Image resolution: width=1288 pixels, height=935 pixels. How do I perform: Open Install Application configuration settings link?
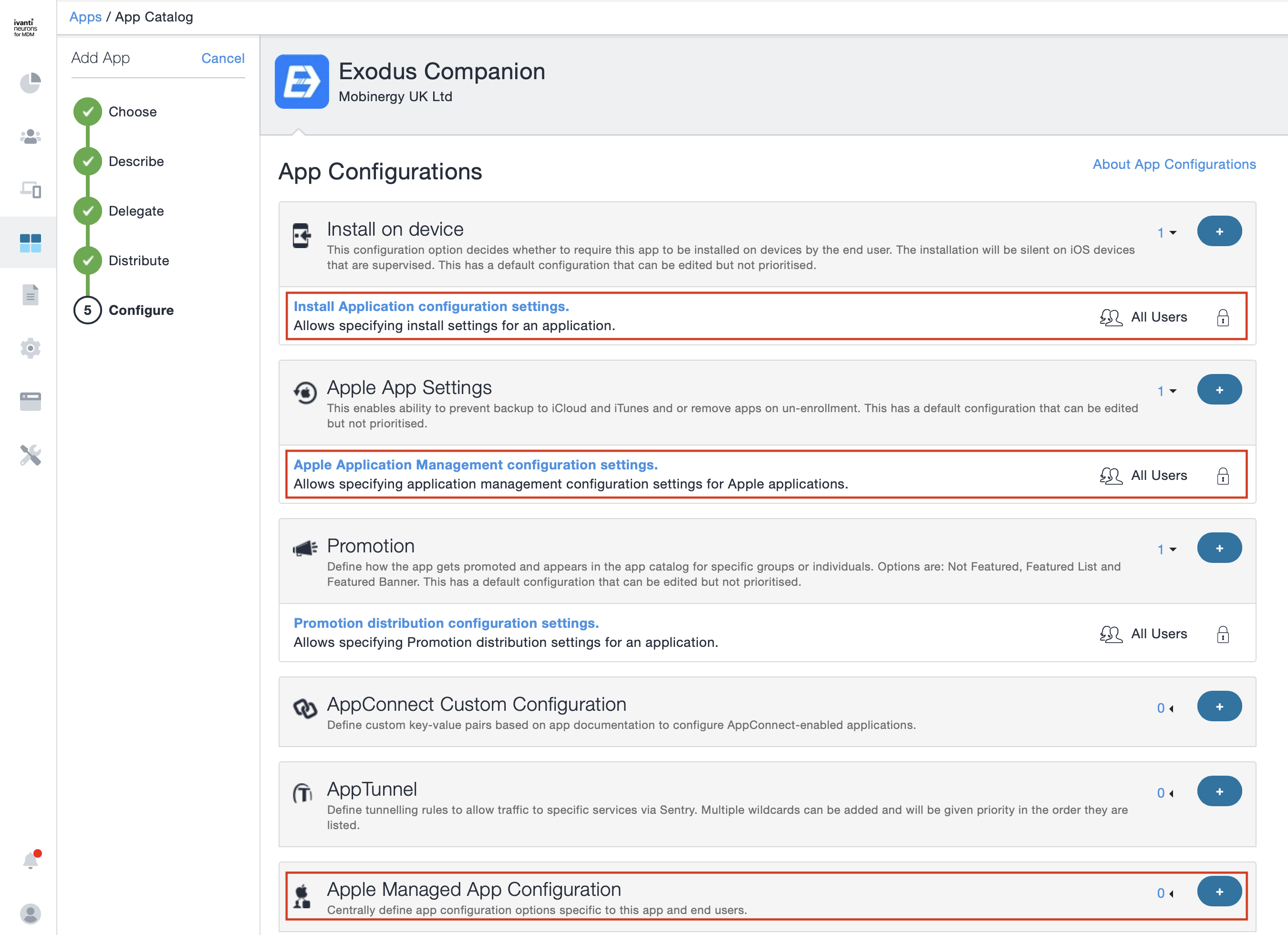point(431,306)
